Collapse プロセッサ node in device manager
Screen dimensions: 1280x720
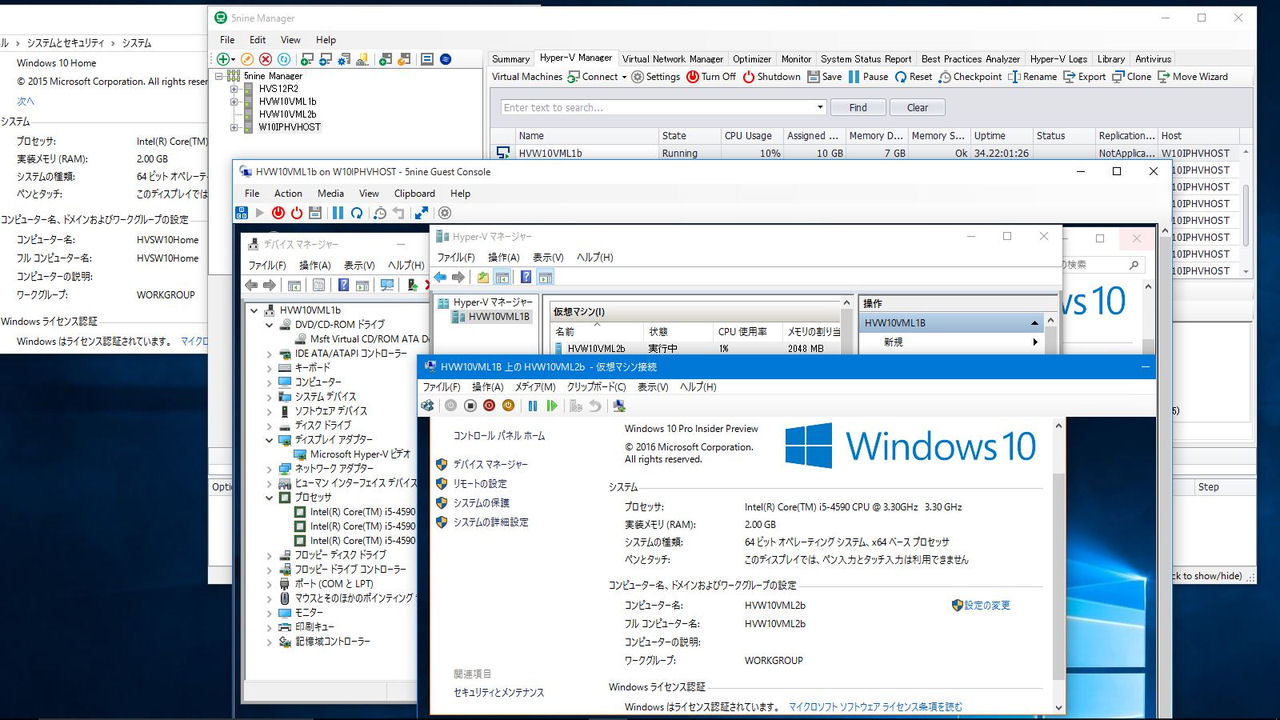(x=270, y=497)
